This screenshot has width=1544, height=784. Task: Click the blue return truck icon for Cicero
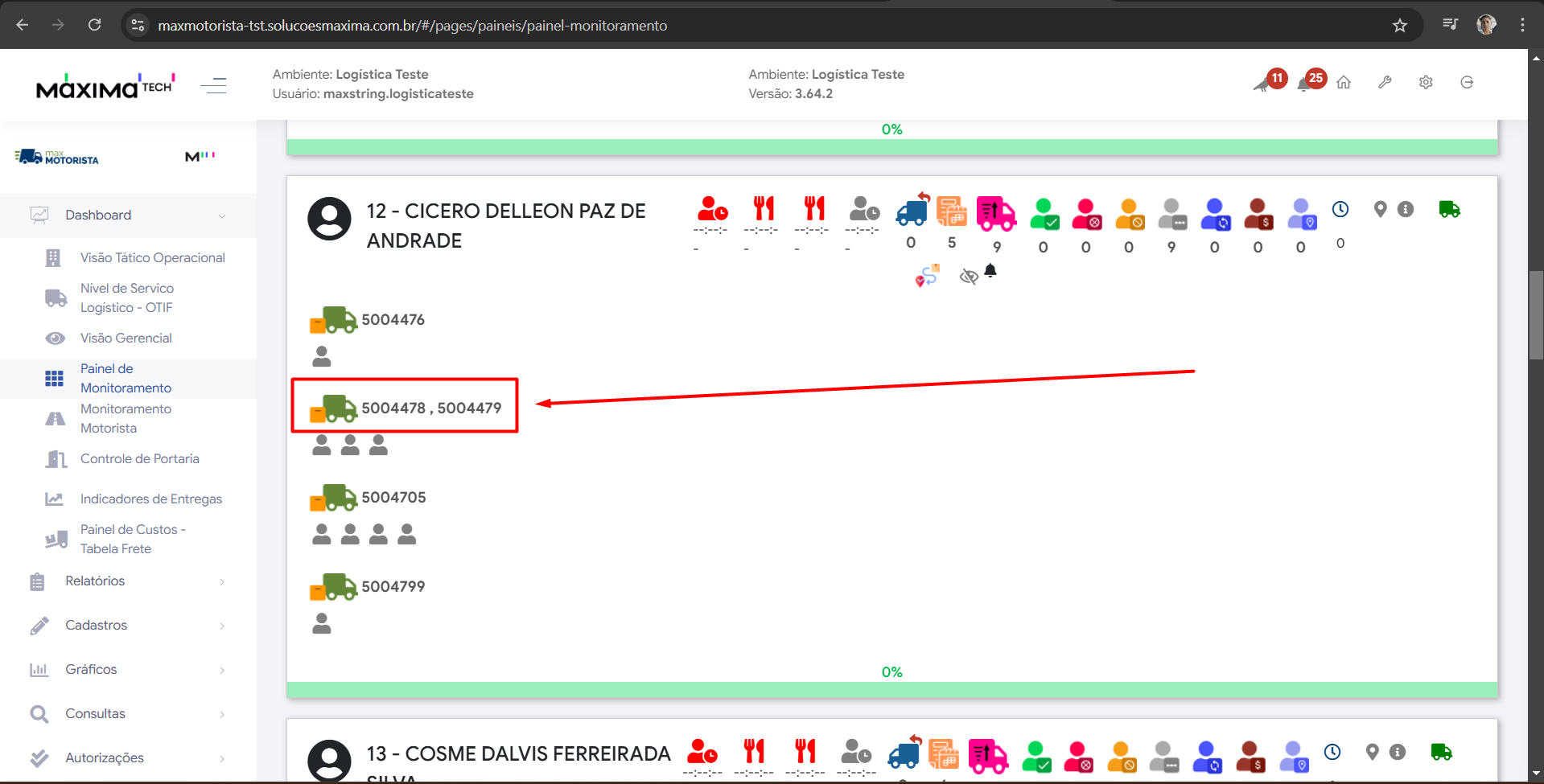click(912, 209)
